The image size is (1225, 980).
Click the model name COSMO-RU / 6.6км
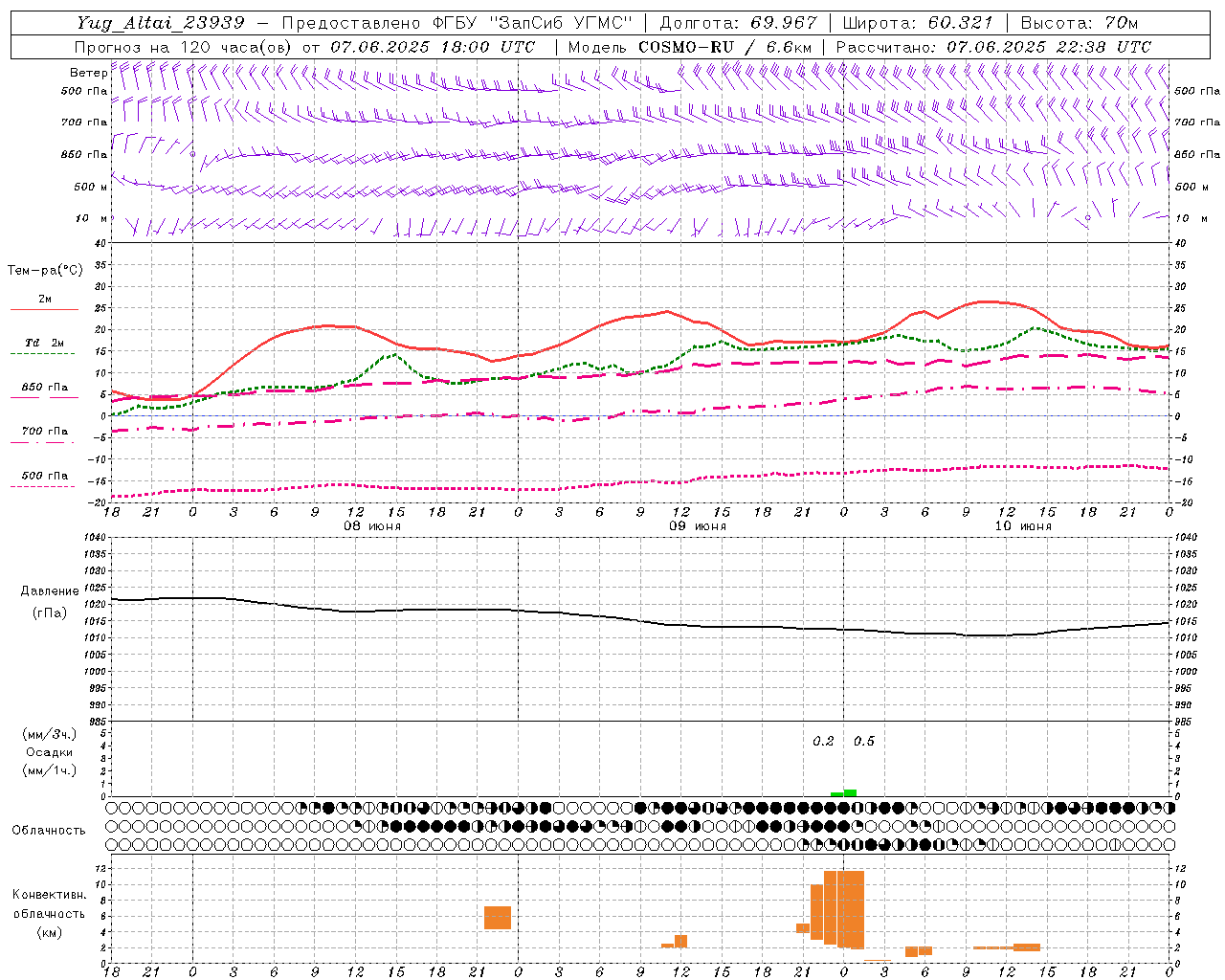[x=724, y=46]
